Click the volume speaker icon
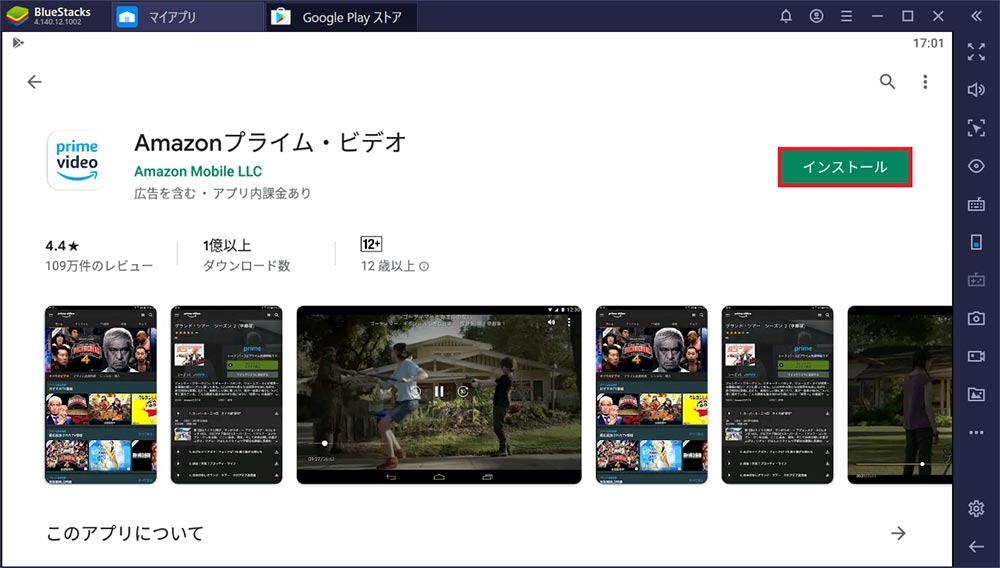The height and width of the screenshot is (568, 1000). pos(976,90)
